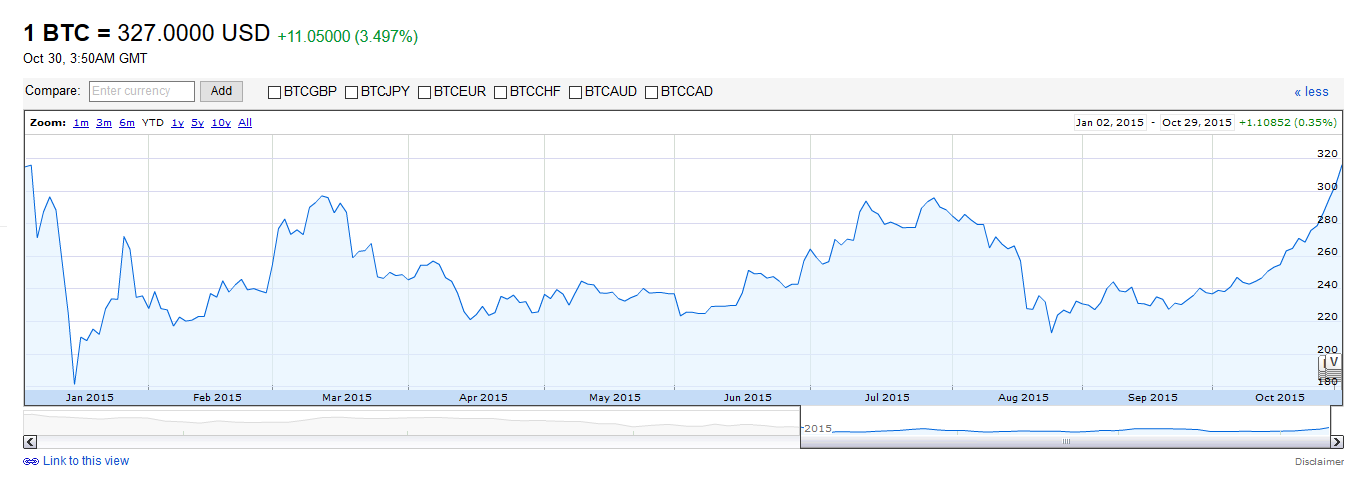Click the Apr 2015 axis label
This screenshot has height=482, width=1355.
(x=483, y=397)
